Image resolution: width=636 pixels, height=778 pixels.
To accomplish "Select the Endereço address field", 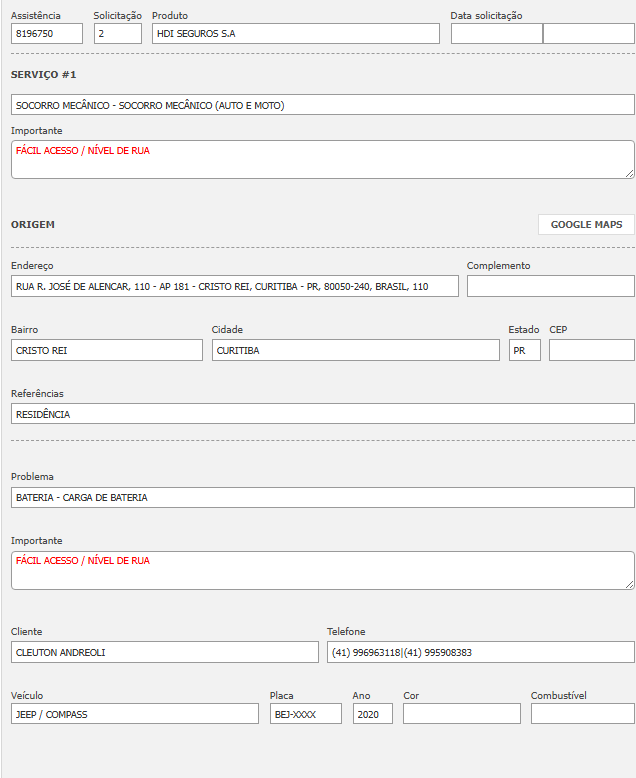I will coord(234,287).
